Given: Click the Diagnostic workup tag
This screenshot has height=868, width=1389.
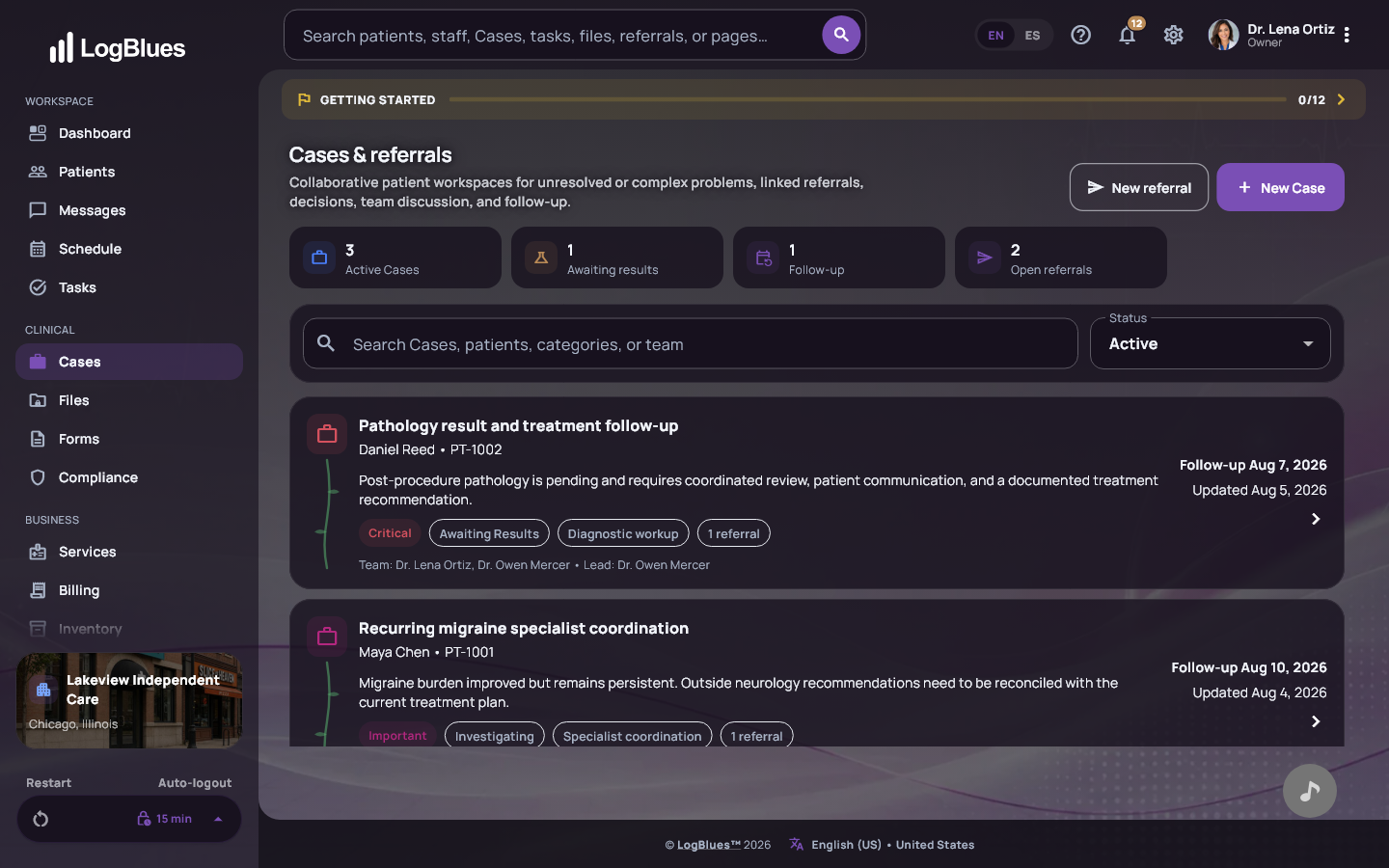Looking at the screenshot, I should pyautogui.click(x=623, y=533).
